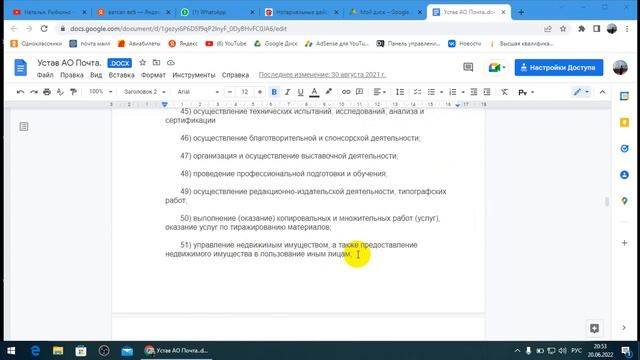Open comment history icon

[468, 67]
